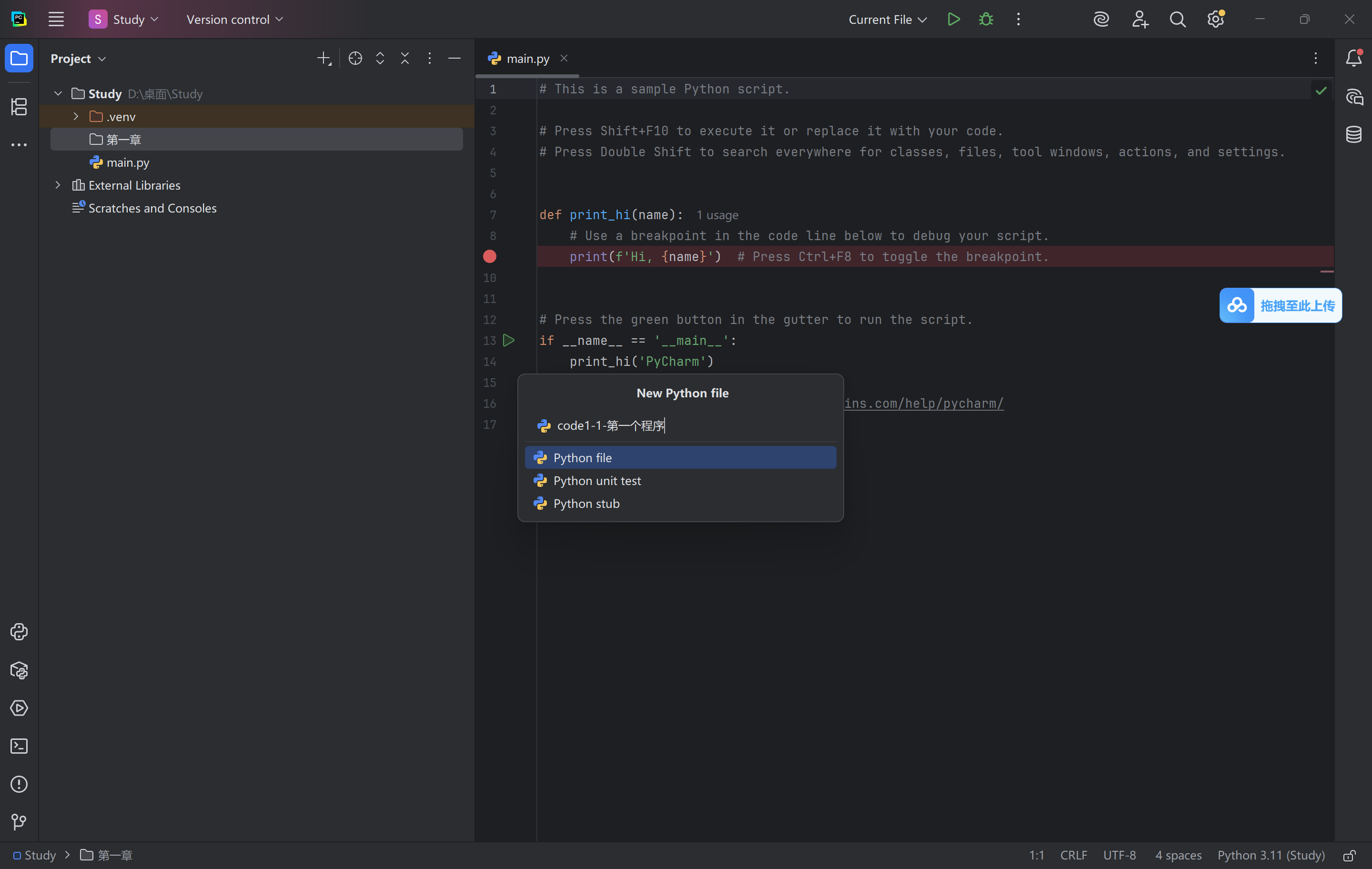Viewport: 1372px width, 869px height.
Task: Open the Git version control tool window
Action: pos(19,822)
